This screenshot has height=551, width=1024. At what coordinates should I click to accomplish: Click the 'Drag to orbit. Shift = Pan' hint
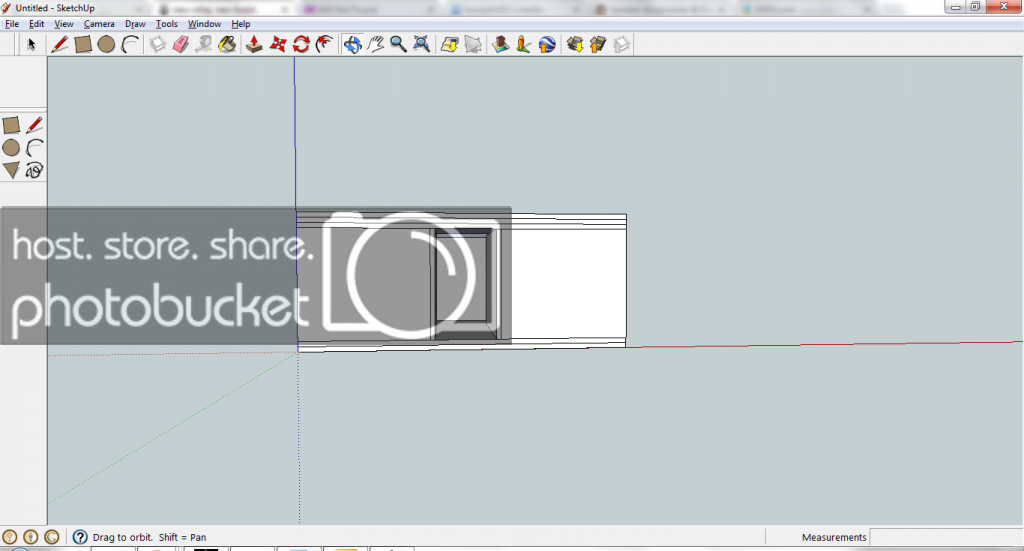point(150,537)
